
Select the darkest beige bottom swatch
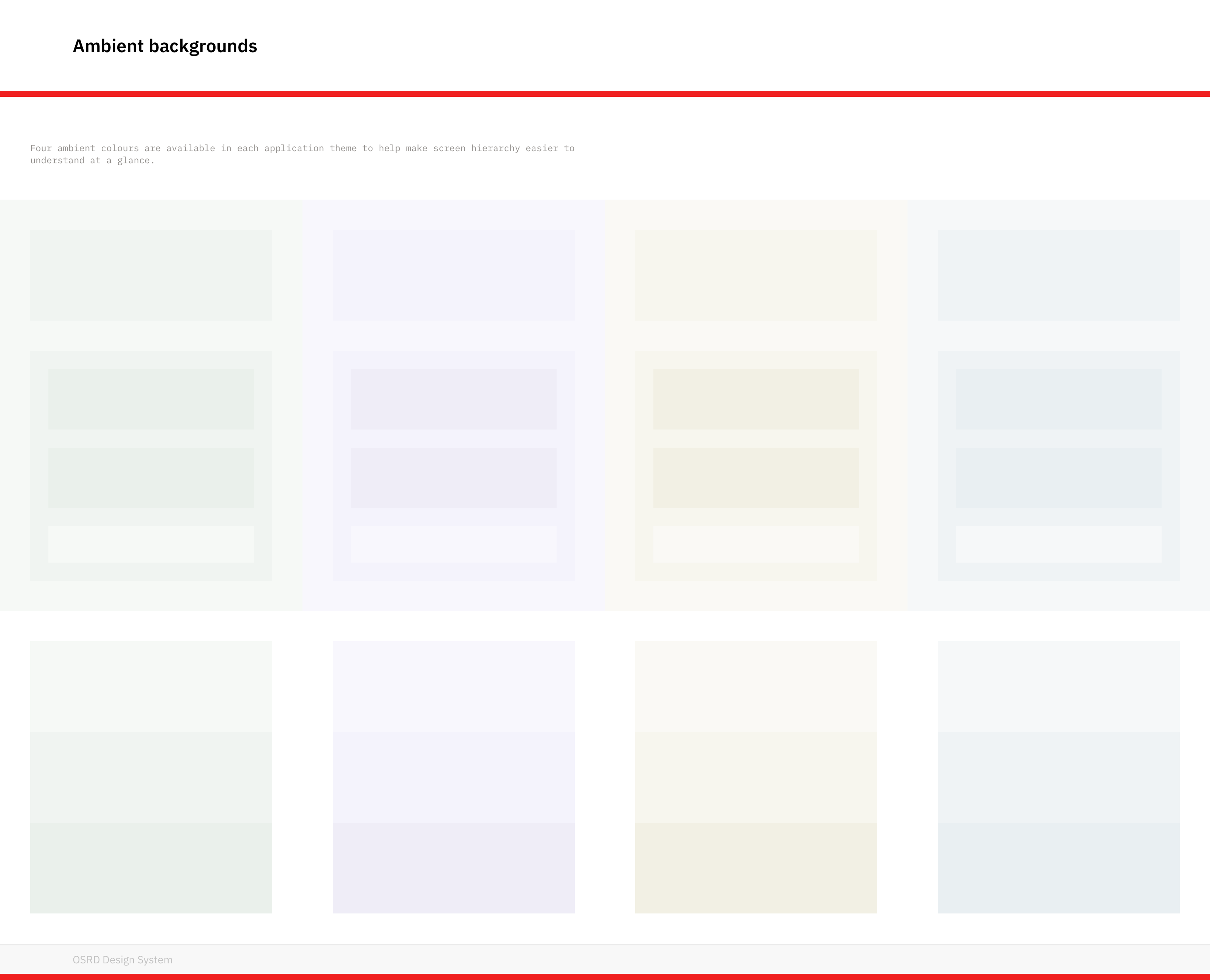pos(756,868)
